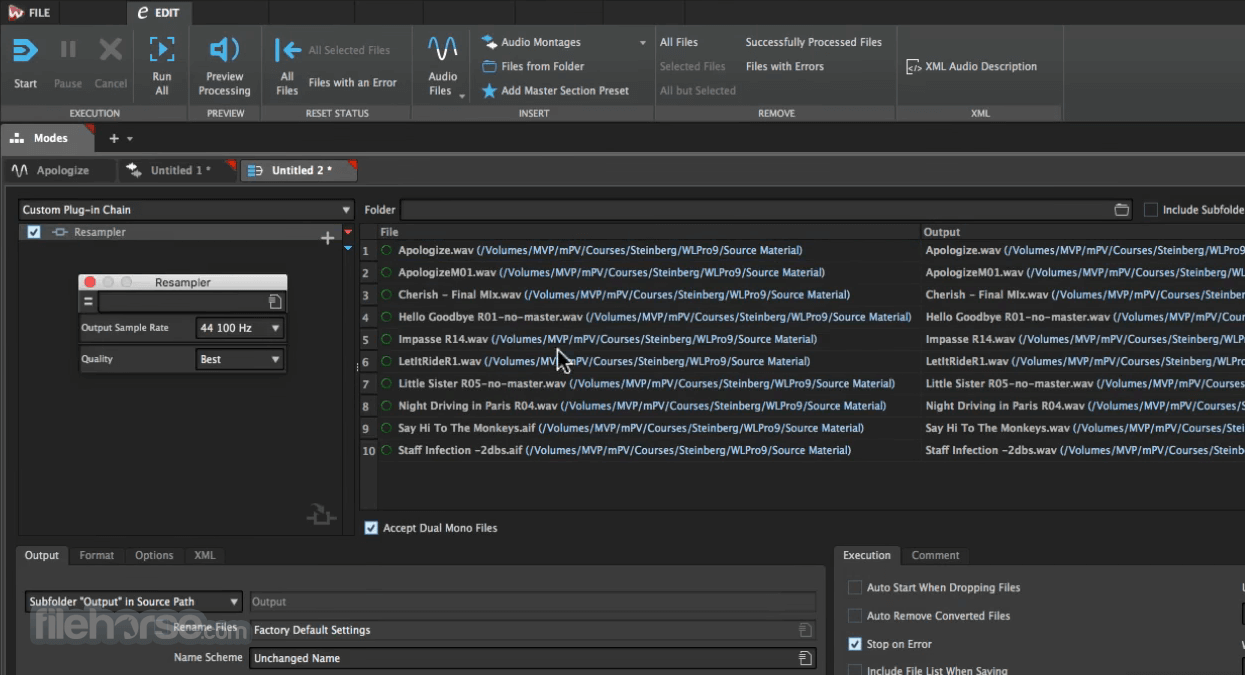Click the Folder path input field
1245x675 pixels.
tap(766, 210)
